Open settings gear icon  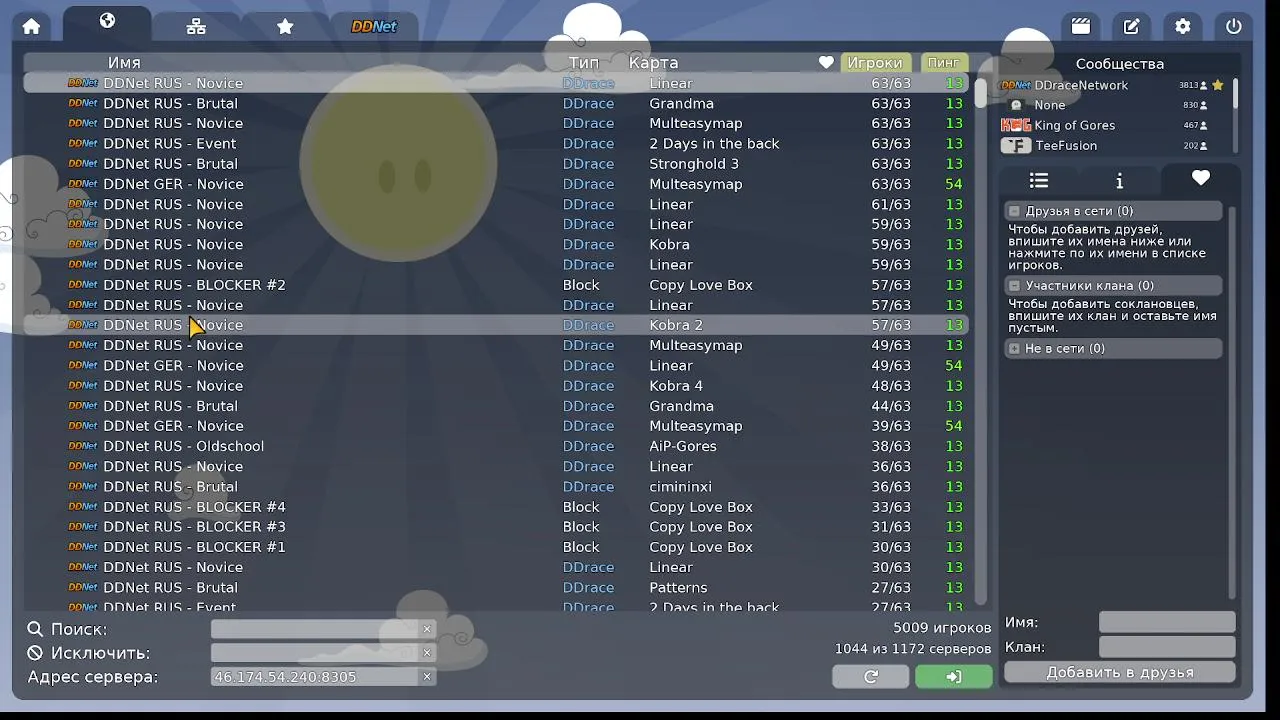point(1183,27)
